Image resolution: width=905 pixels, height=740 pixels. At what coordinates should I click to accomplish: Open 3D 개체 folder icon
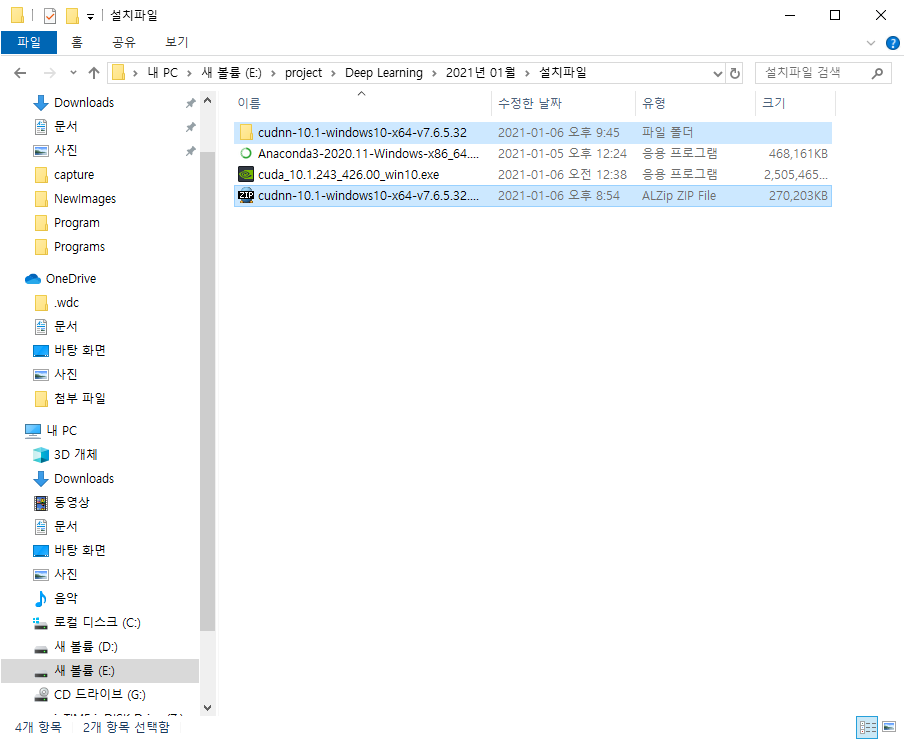41,455
